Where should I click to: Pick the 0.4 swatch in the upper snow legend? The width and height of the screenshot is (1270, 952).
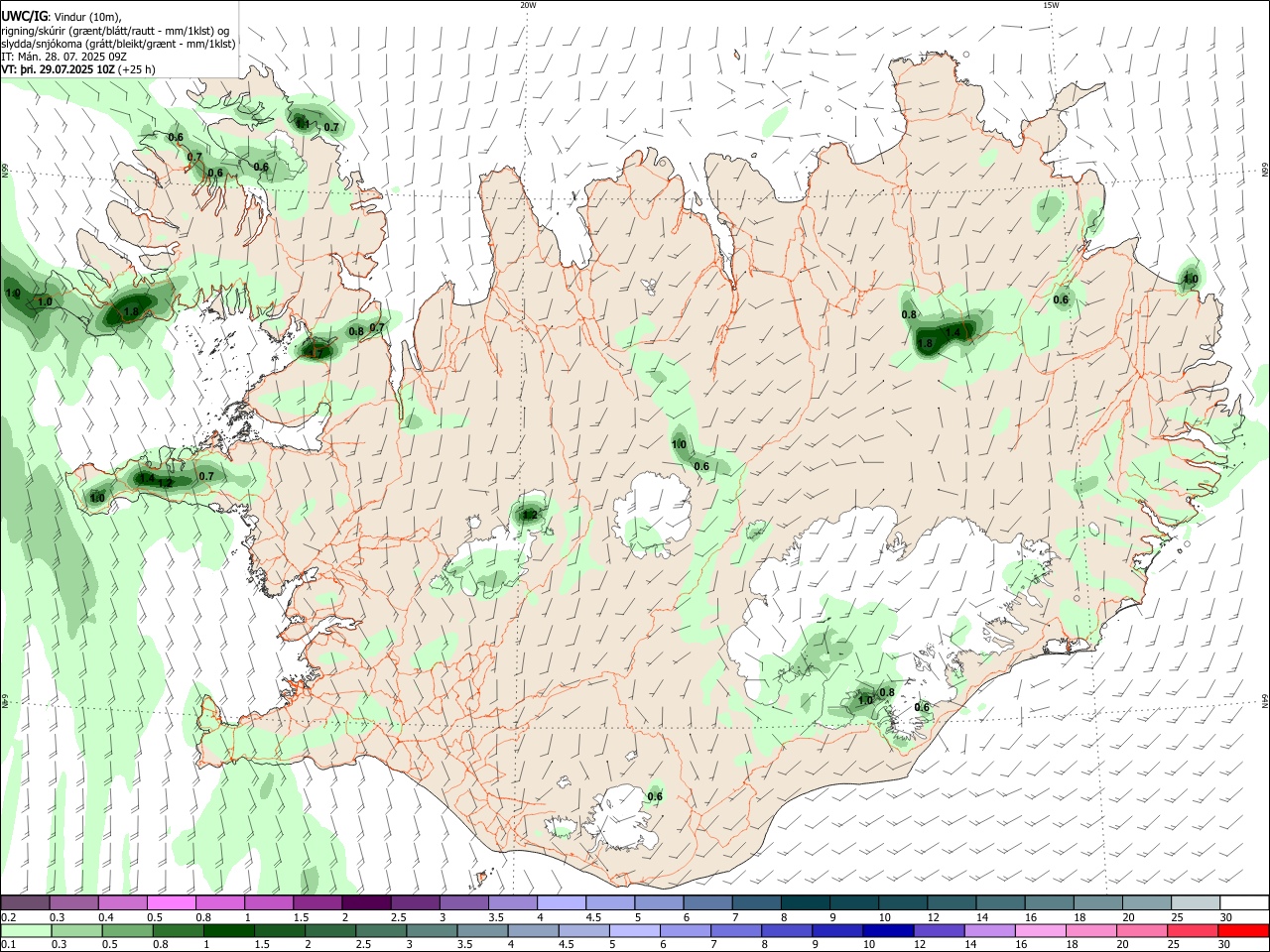tap(122, 902)
